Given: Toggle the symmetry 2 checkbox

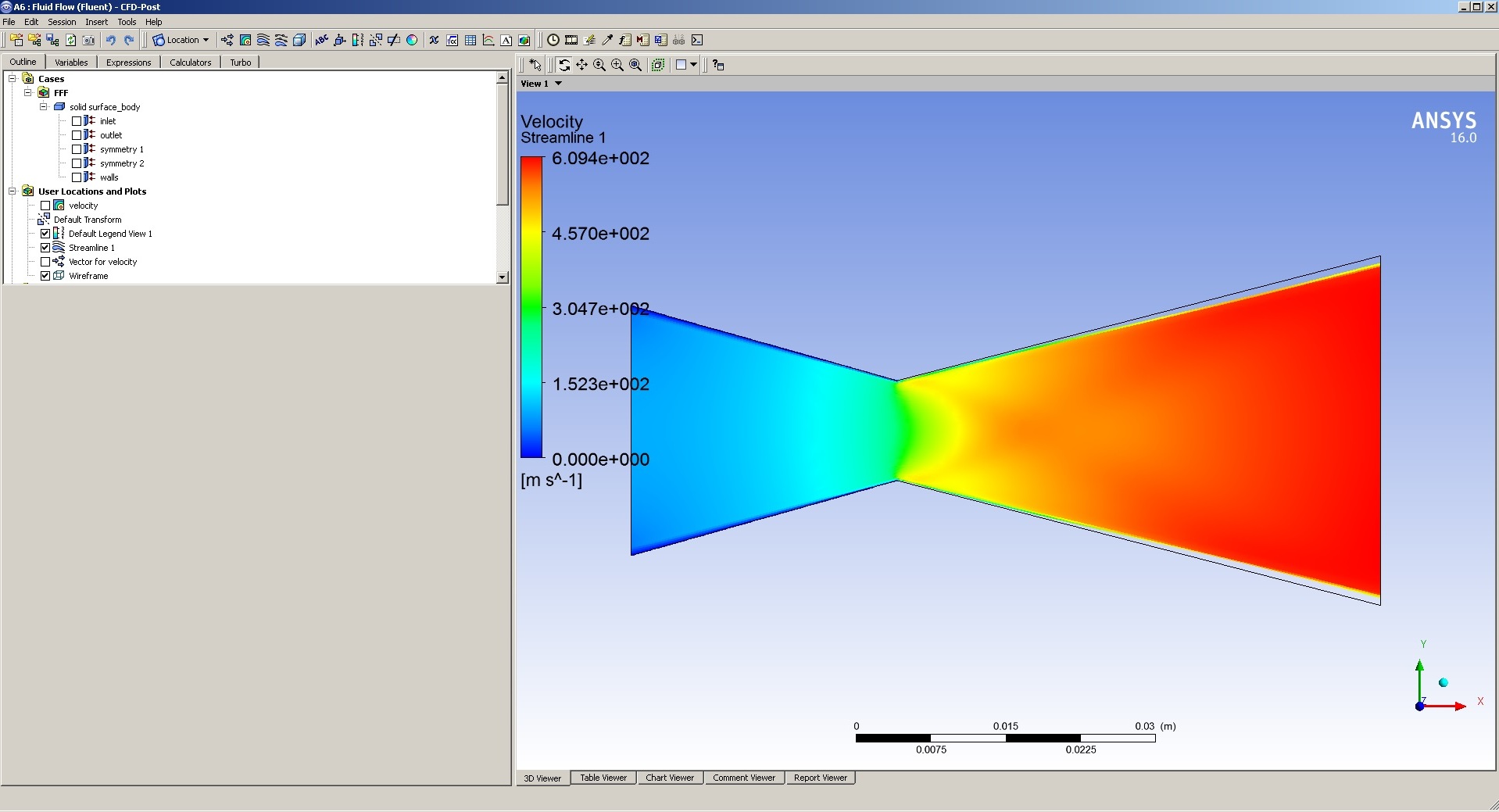Looking at the screenshot, I should 77,163.
